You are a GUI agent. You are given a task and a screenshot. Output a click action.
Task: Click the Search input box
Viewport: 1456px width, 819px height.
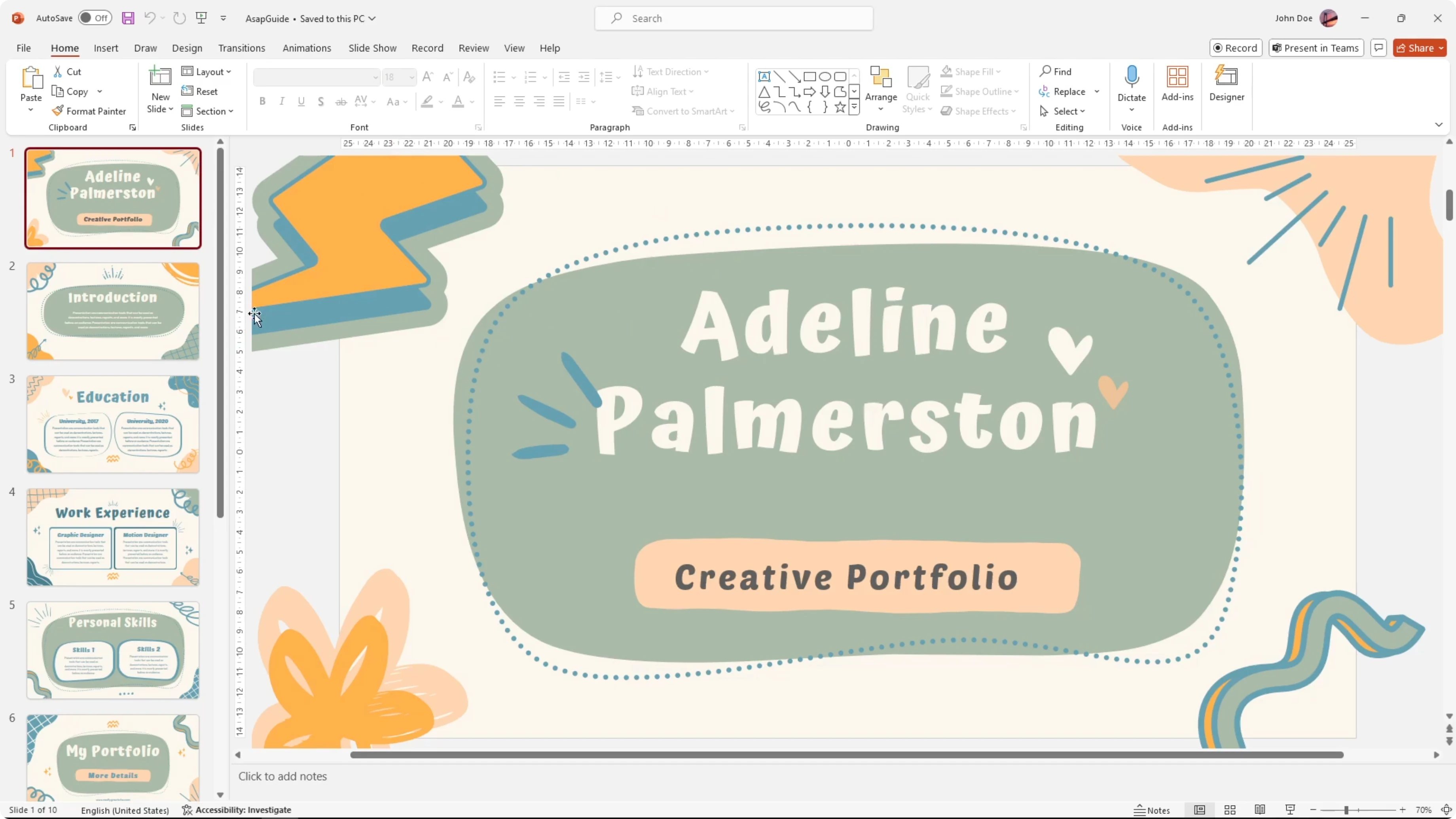point(734,18)
